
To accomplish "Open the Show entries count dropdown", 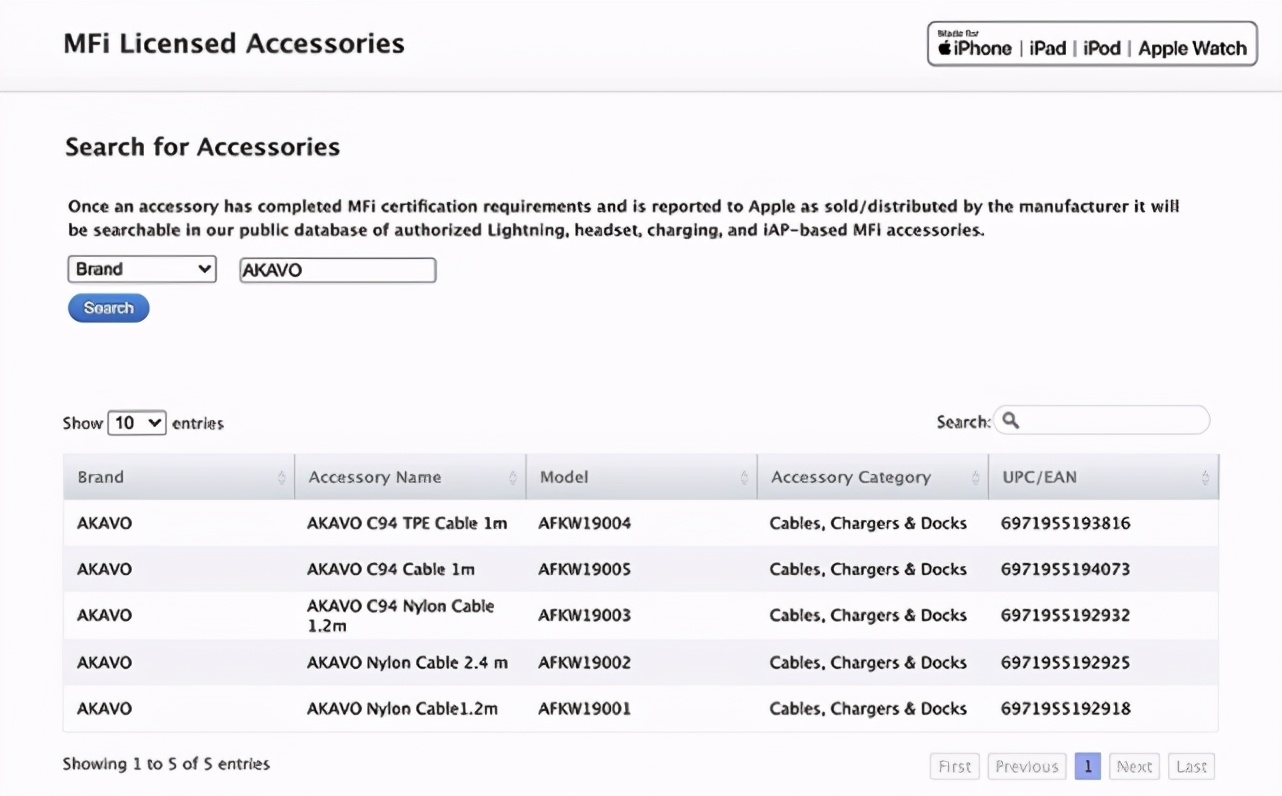I will (137, 423).
